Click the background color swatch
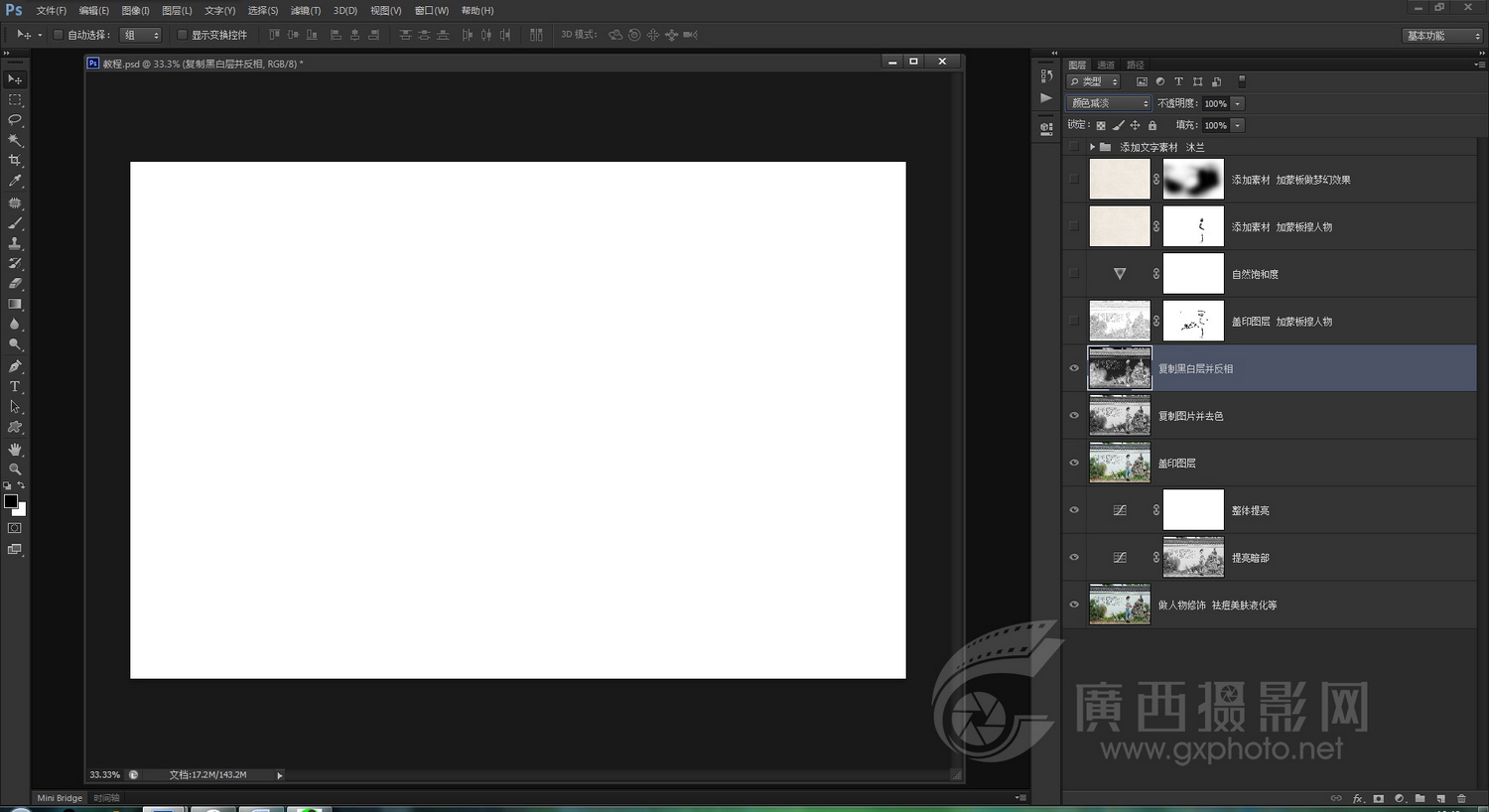This screenshot has width=1489, height=812. point(21,510)
